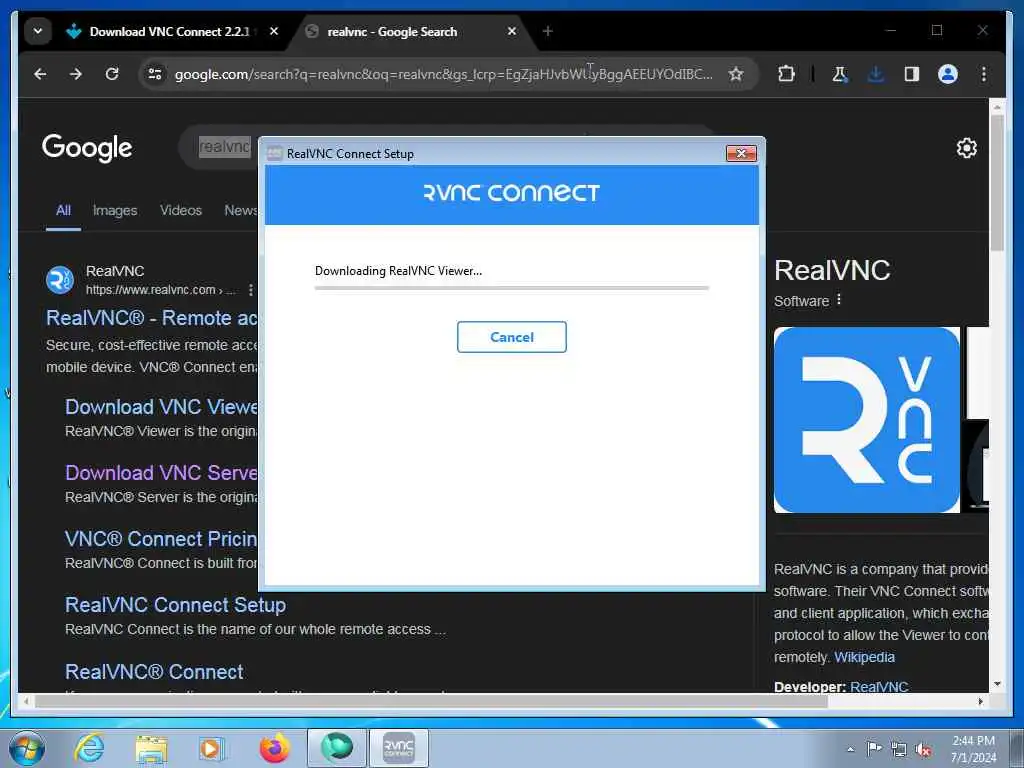Open Windows Start menu
This screenshot has width=1024, height=768.
pos(27,748)
